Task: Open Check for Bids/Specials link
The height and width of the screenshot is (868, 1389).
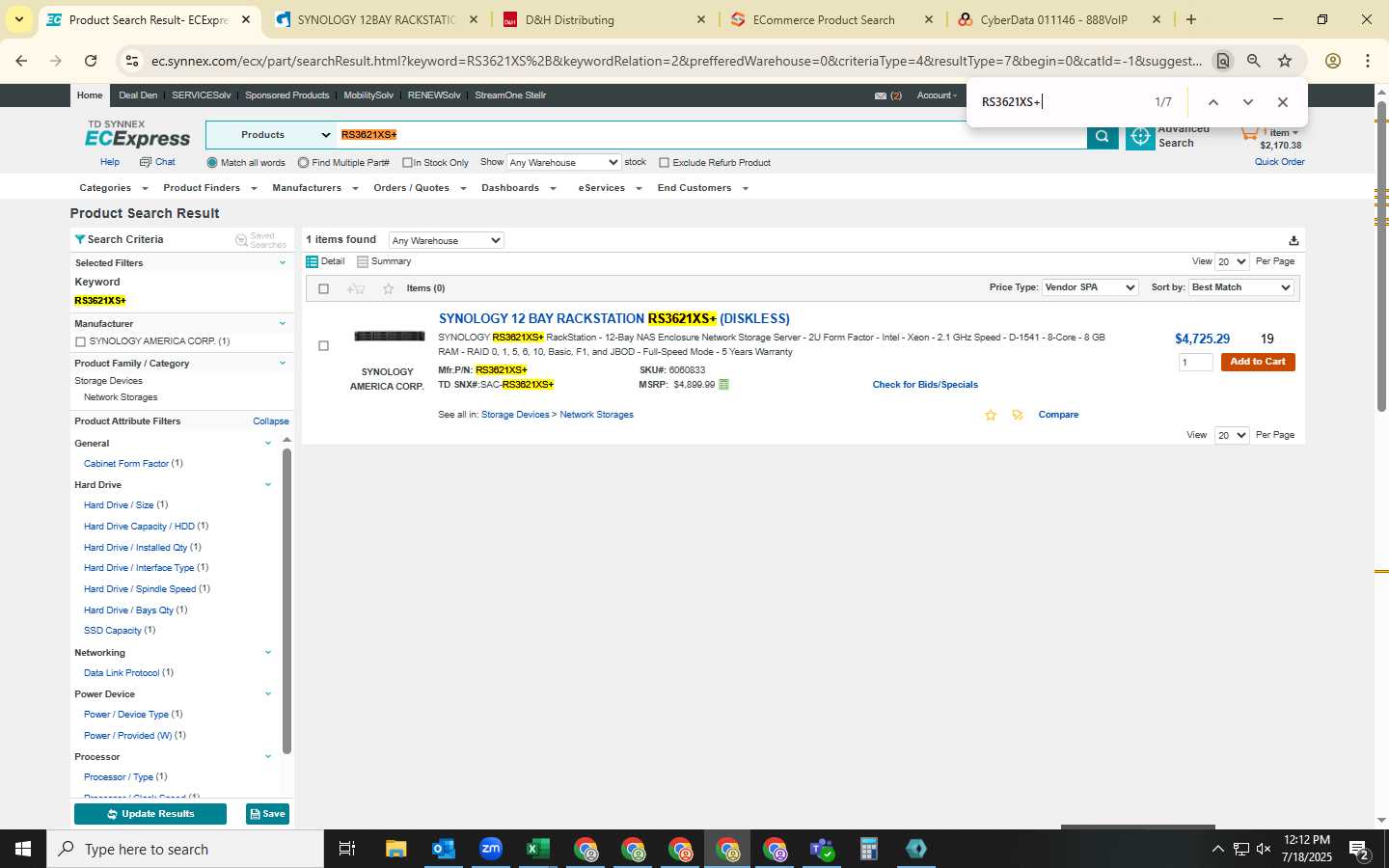Action: (x=925, y=385)
